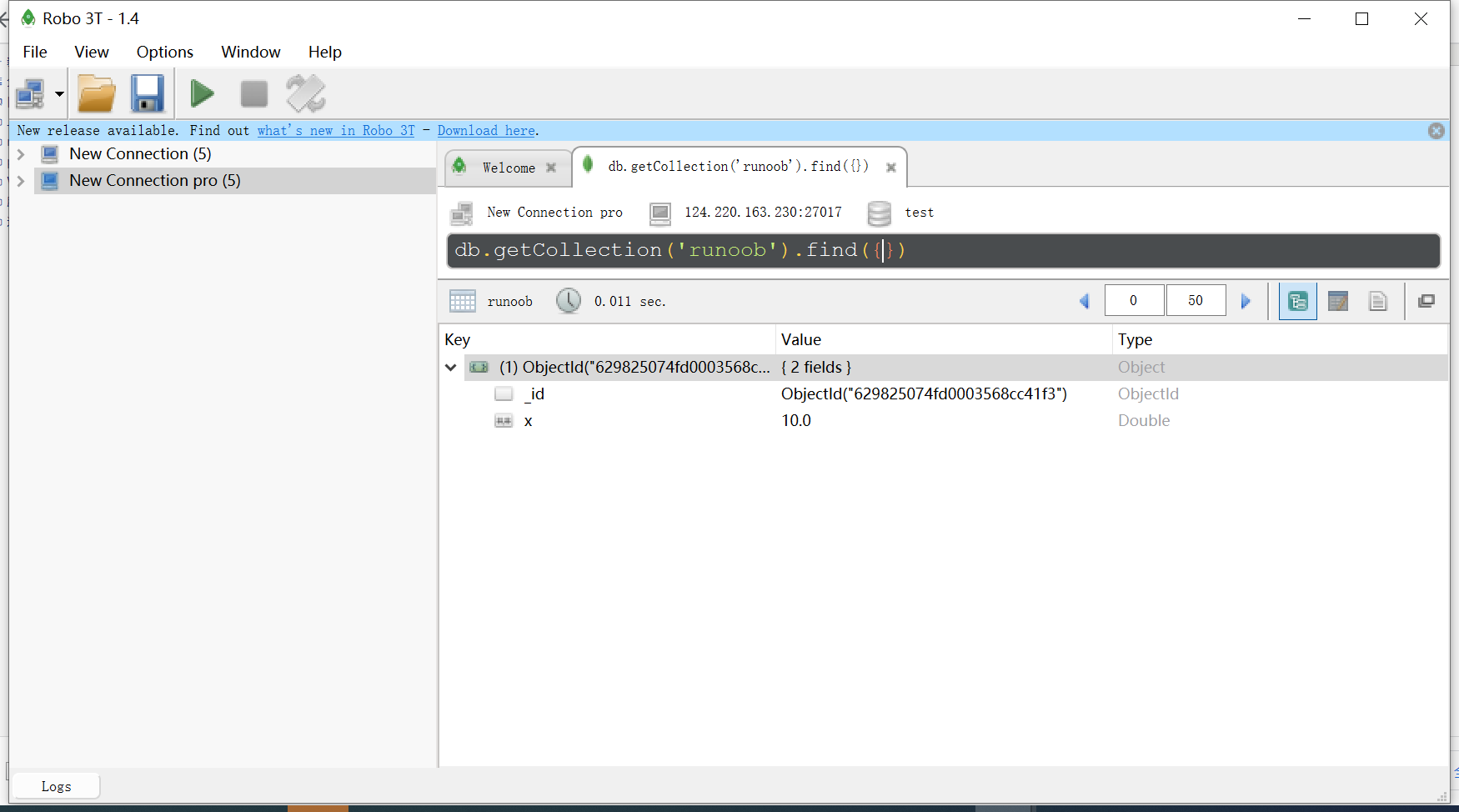The image size is (1459, 812).
Task: Click the 0.011 sec. execution time text
Action: 630,302
